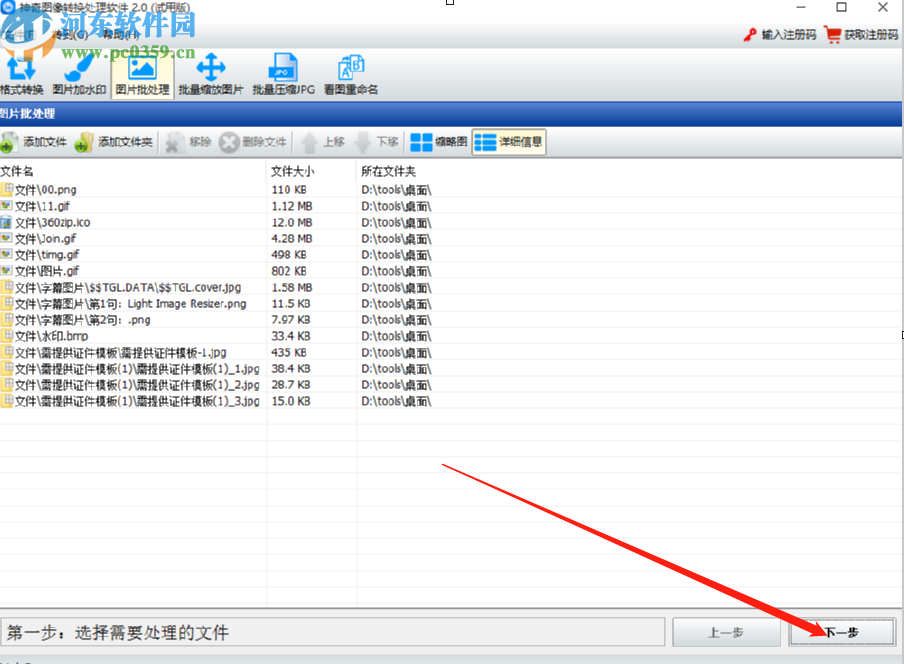Click the 添加文件 add files icon

point(35,141)
